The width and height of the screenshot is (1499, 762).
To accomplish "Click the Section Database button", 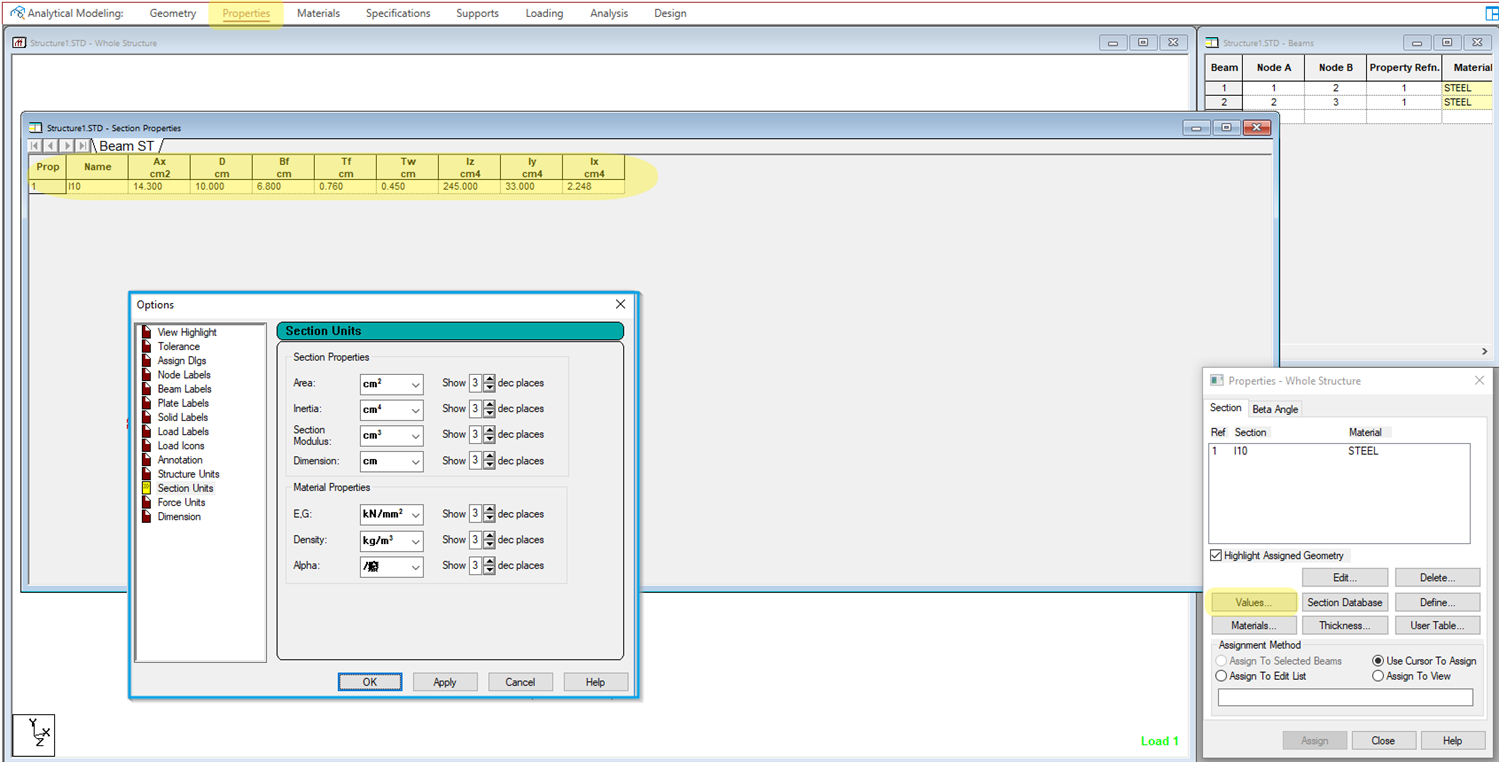I will click(1344, 602).
